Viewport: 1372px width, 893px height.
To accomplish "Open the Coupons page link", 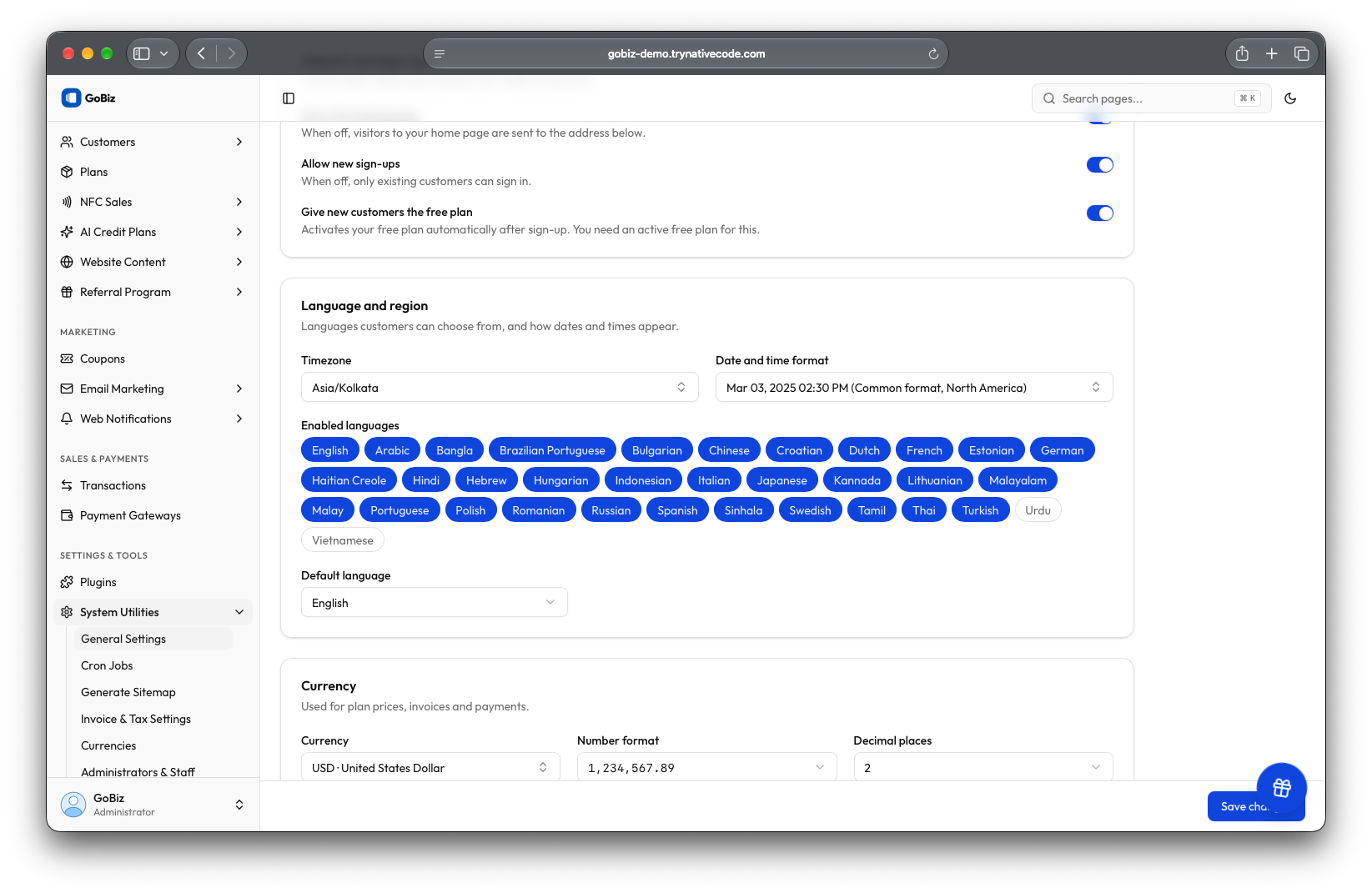I will click(153, 359).
